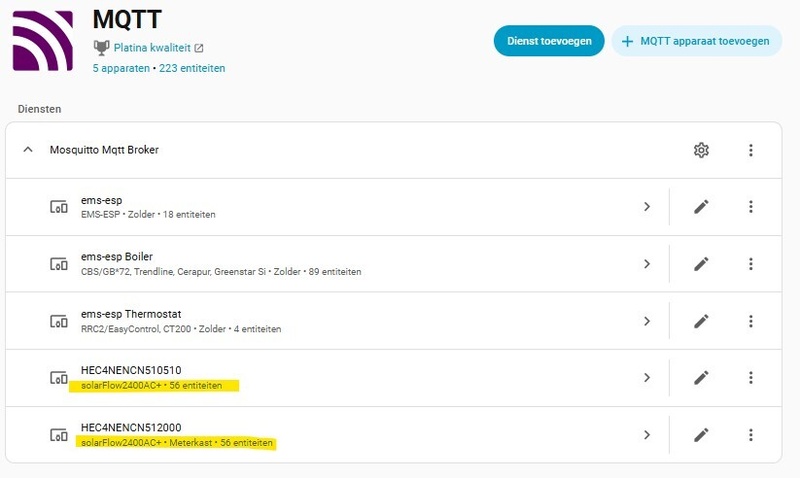The image size is (800, 478).
Task: Open the 223 entiteiten link
Action: tap(192, 68)
